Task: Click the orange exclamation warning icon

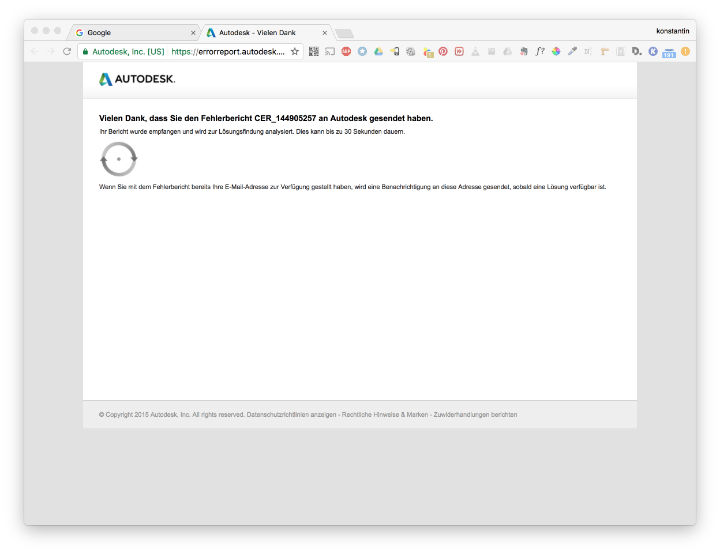Action: tap(685, 51)
